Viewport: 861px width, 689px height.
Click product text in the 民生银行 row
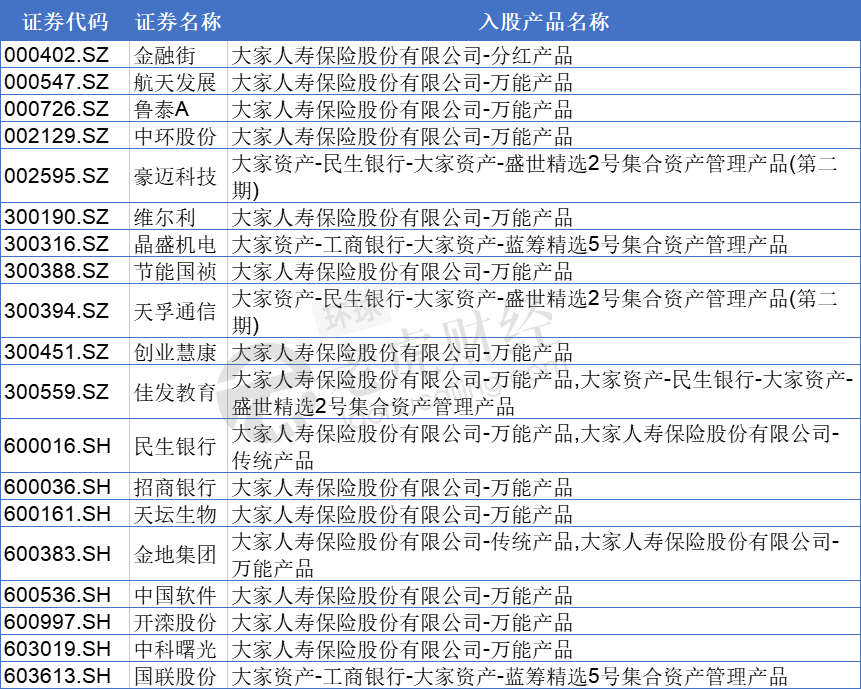click(535, 446)
